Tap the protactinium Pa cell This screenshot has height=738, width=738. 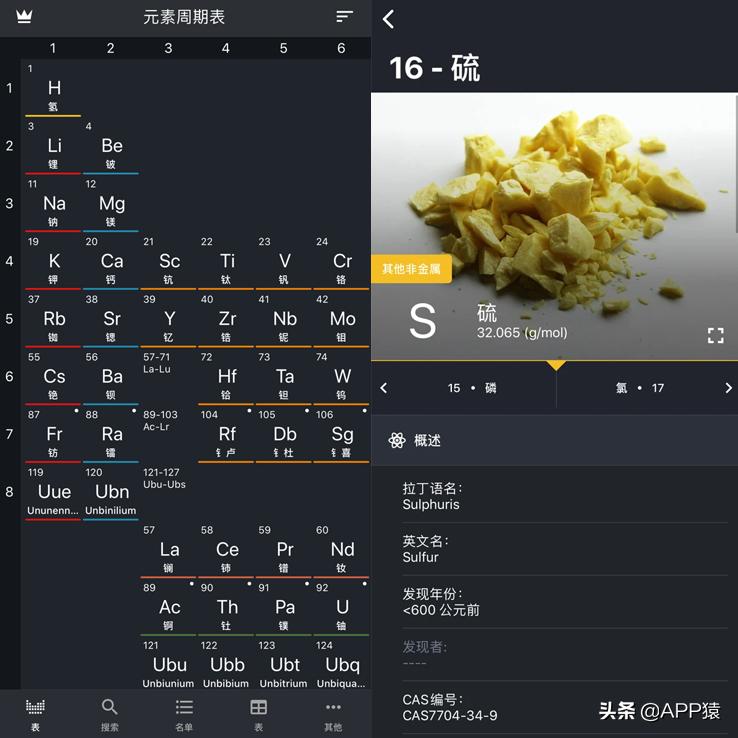[284, 608]
